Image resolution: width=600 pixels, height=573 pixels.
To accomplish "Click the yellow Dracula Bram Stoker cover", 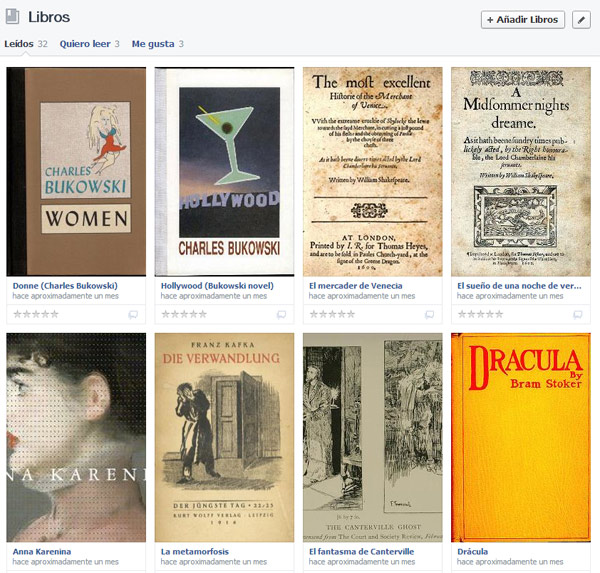I will coord(521,438).
